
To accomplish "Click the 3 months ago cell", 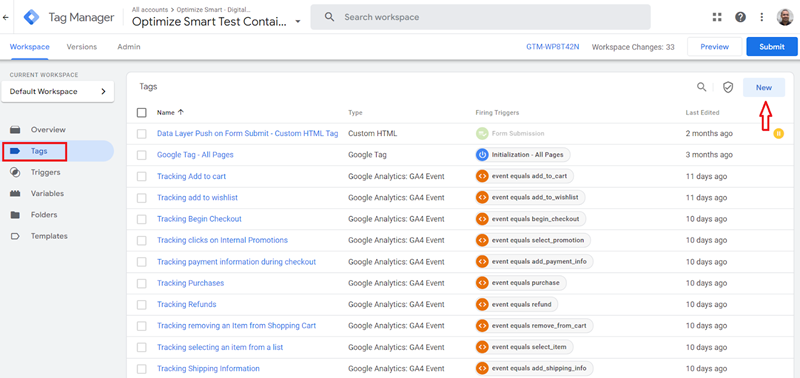I will pos(709,155).
